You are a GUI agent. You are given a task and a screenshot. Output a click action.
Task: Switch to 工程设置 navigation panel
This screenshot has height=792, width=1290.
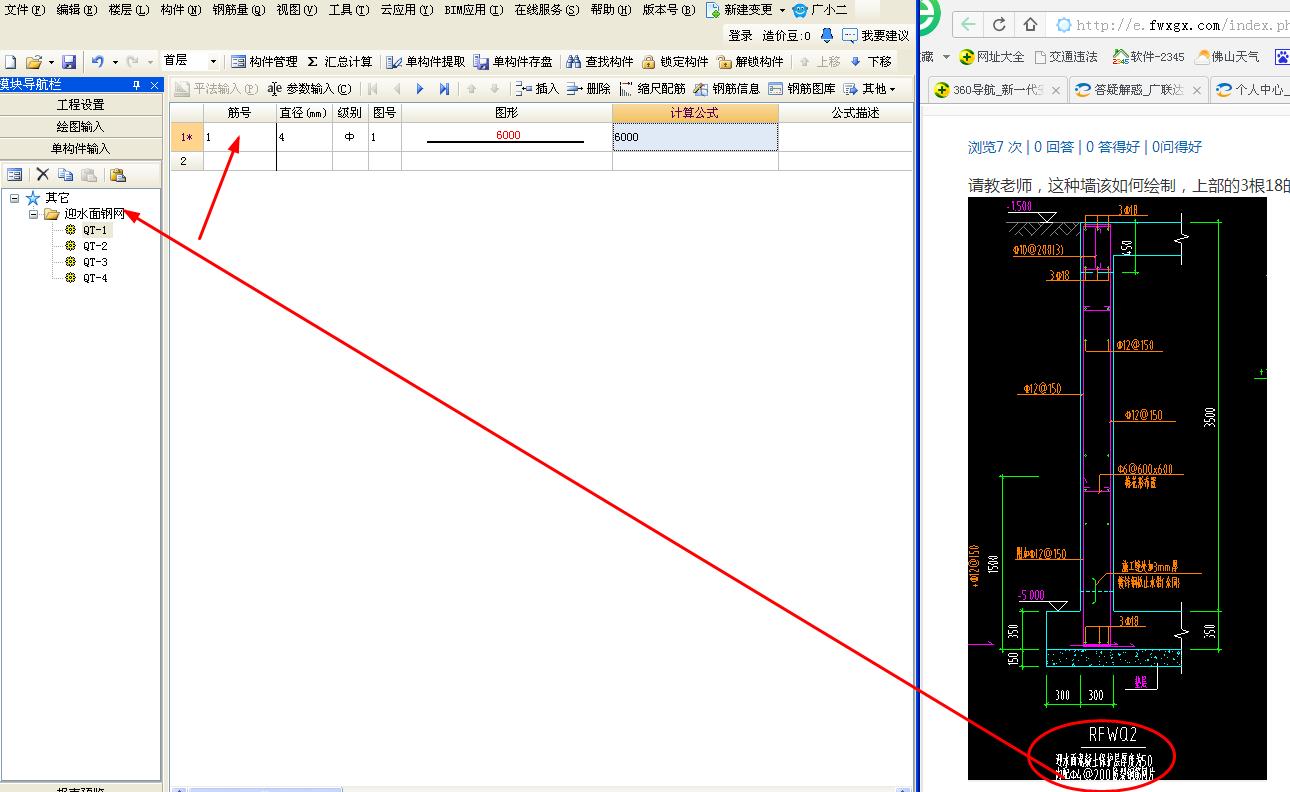coord(81,104)
